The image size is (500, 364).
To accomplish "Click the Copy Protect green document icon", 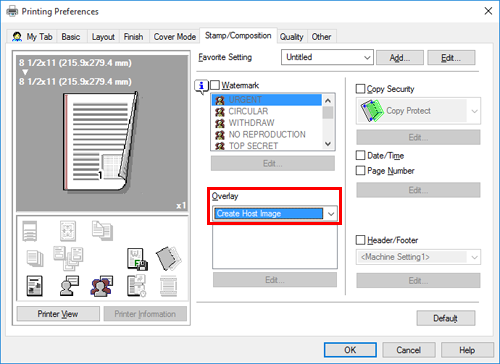I will pos(372,111).
